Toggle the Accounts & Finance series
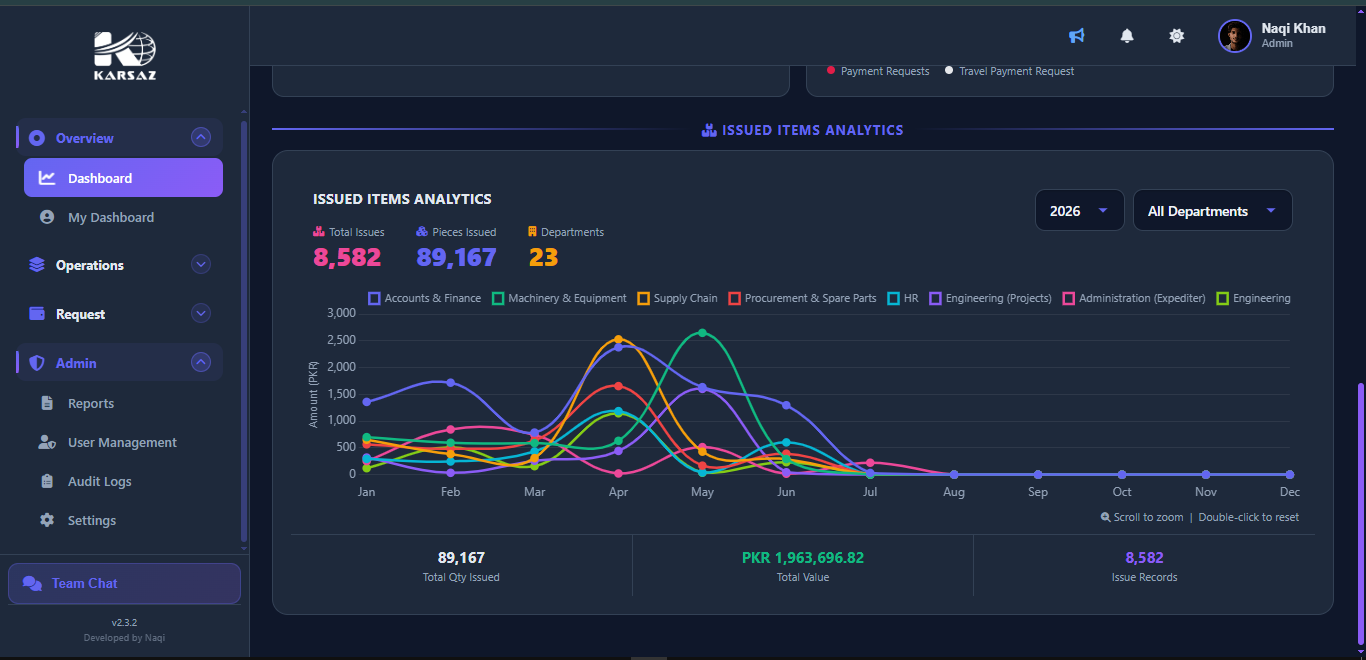Image resolution: width=1366 pixels, height=660 pixels. click(x=424, y=298)
